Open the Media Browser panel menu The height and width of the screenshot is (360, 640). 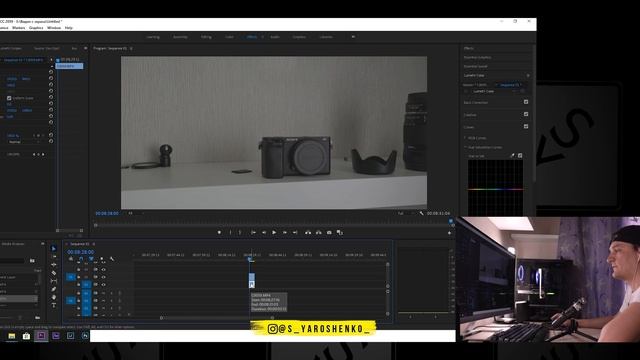(42, 244)
